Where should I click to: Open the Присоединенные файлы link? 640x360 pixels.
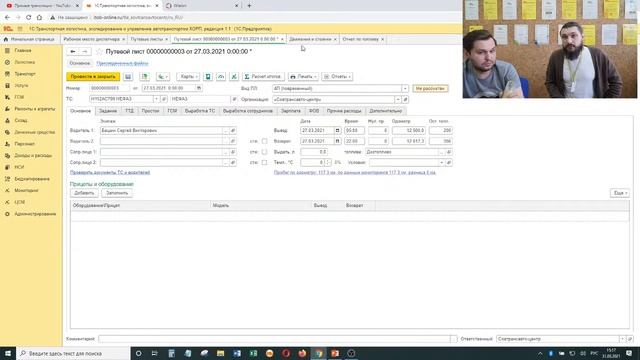point(122,63)
